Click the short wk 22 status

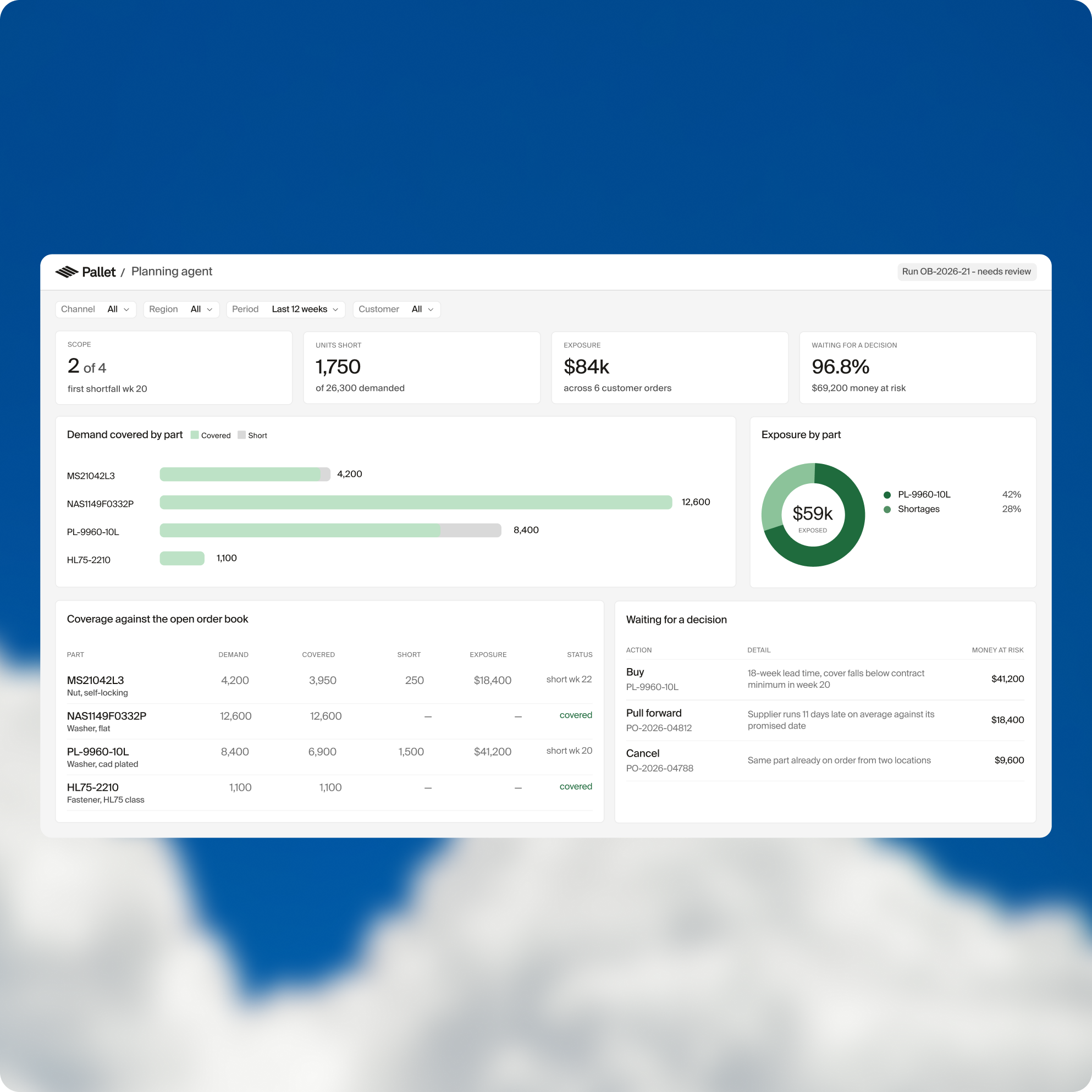569,680
